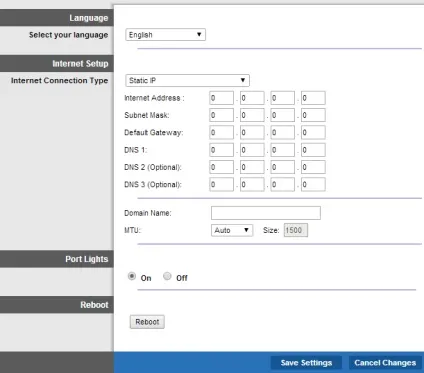Click the 'Internet Address :' label
Viewport: 424px width, 373px height.
pyautogui.click(x=154, y=98)
